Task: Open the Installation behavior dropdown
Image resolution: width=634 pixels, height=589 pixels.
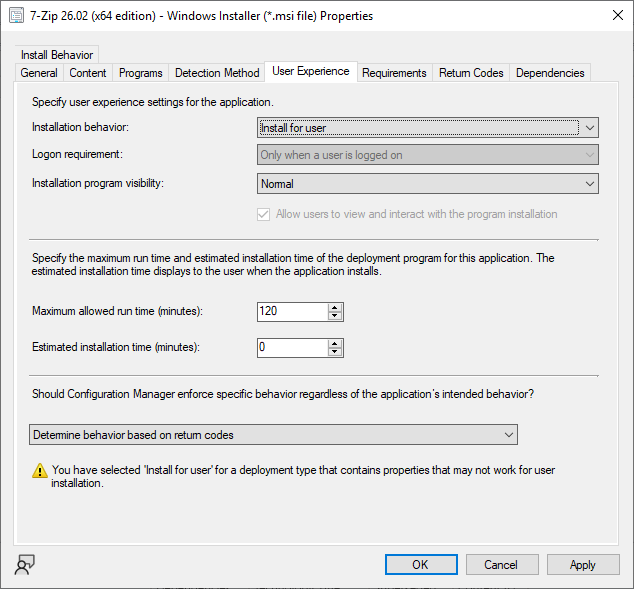Action: [428, 128]
